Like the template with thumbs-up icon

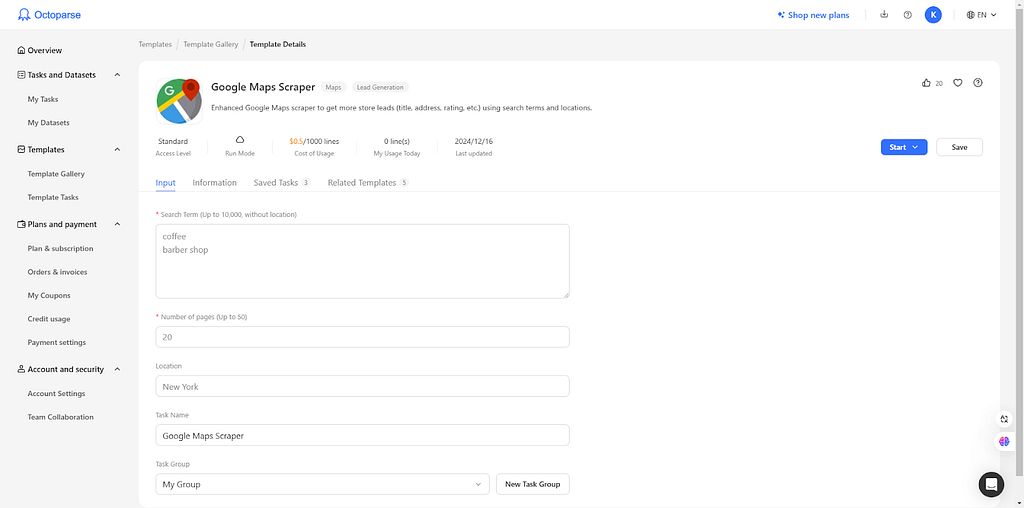[925, 83]
